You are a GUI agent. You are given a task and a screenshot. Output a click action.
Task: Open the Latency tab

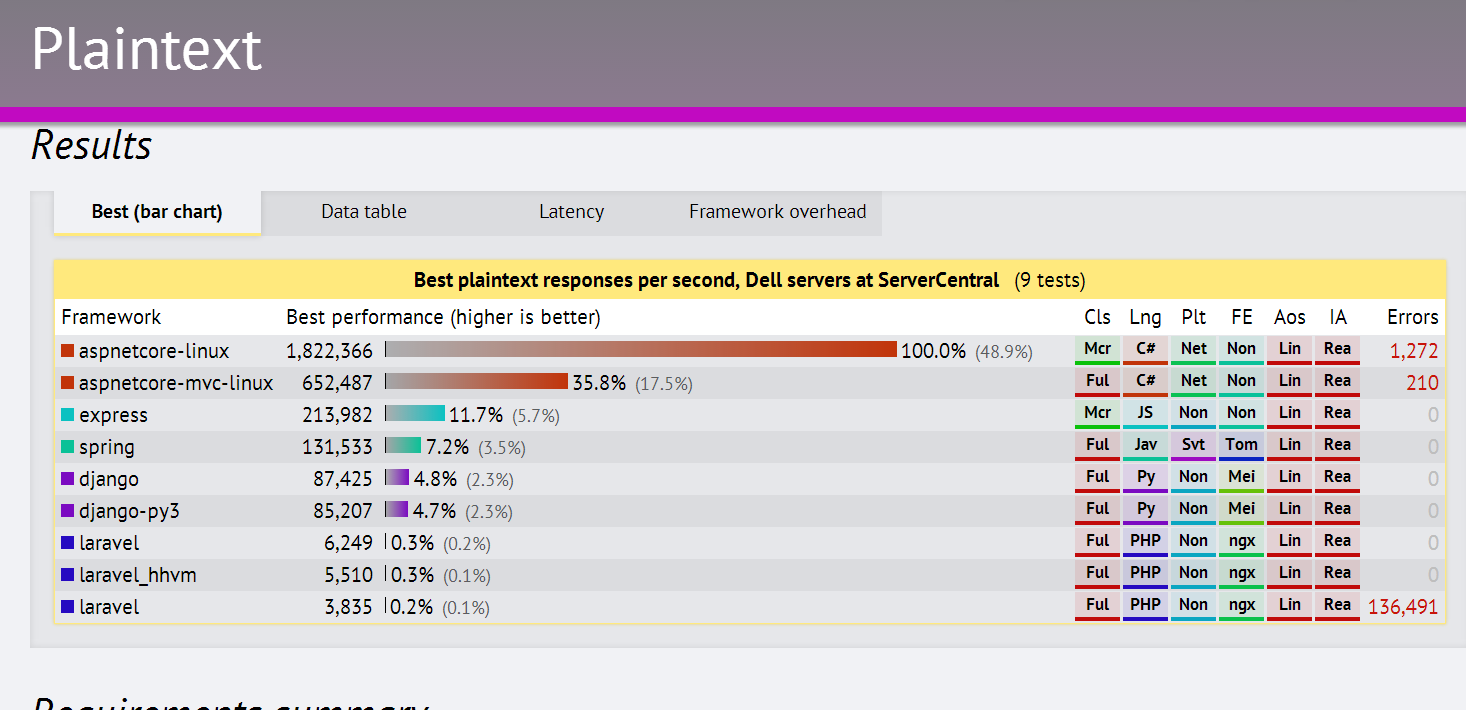[x=571, y=212]
